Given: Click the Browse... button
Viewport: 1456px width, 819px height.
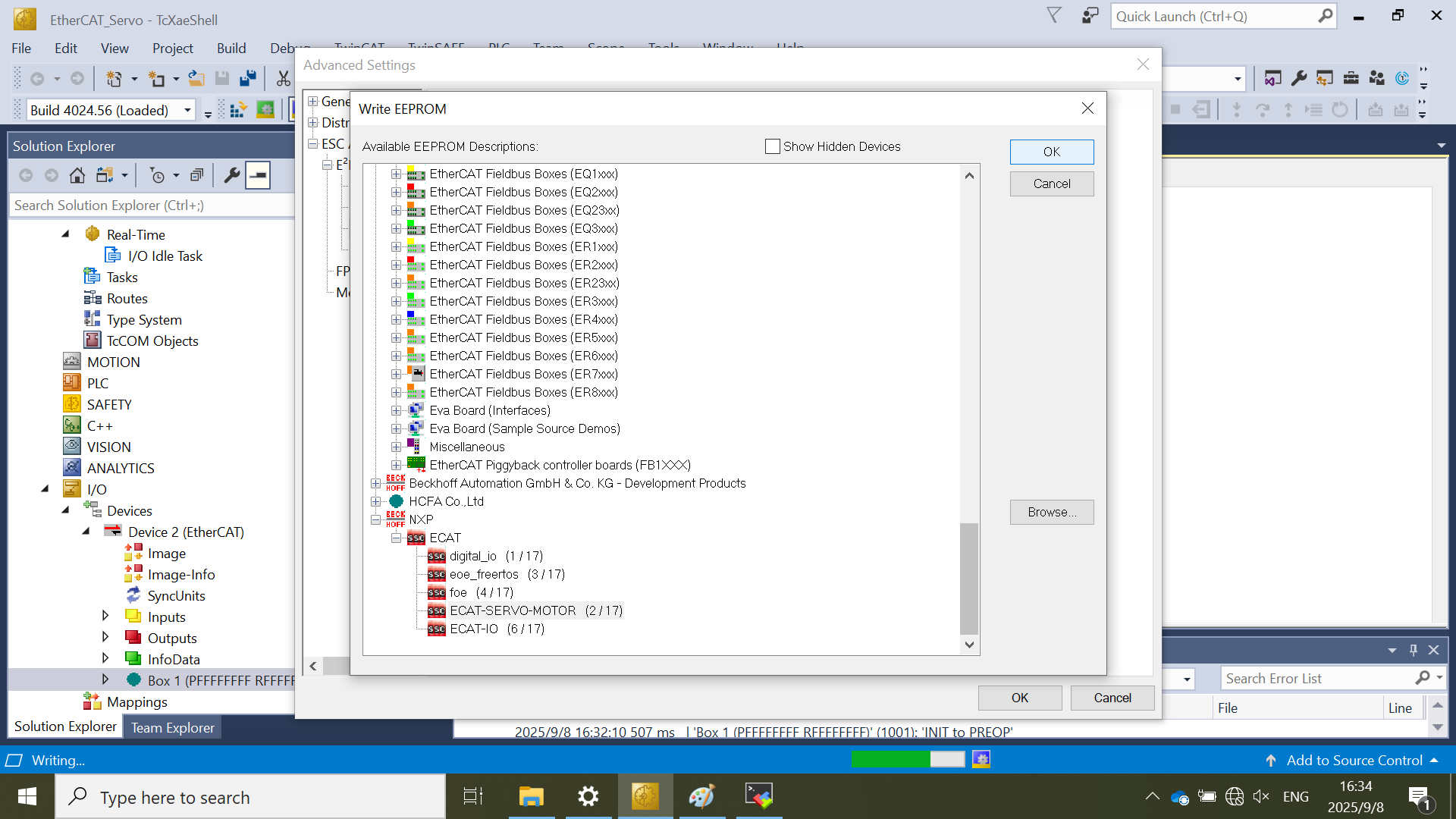Looking at the screenshot, I should point(1051,512).
